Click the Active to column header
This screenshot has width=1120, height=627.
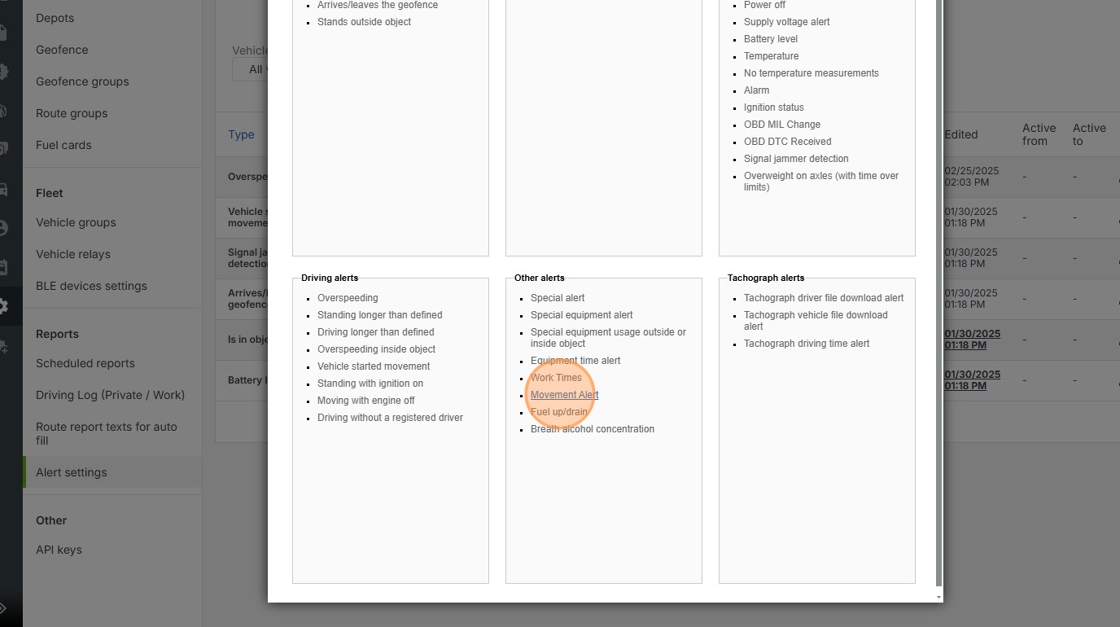pyautogui.click(x=1089, y=134)
